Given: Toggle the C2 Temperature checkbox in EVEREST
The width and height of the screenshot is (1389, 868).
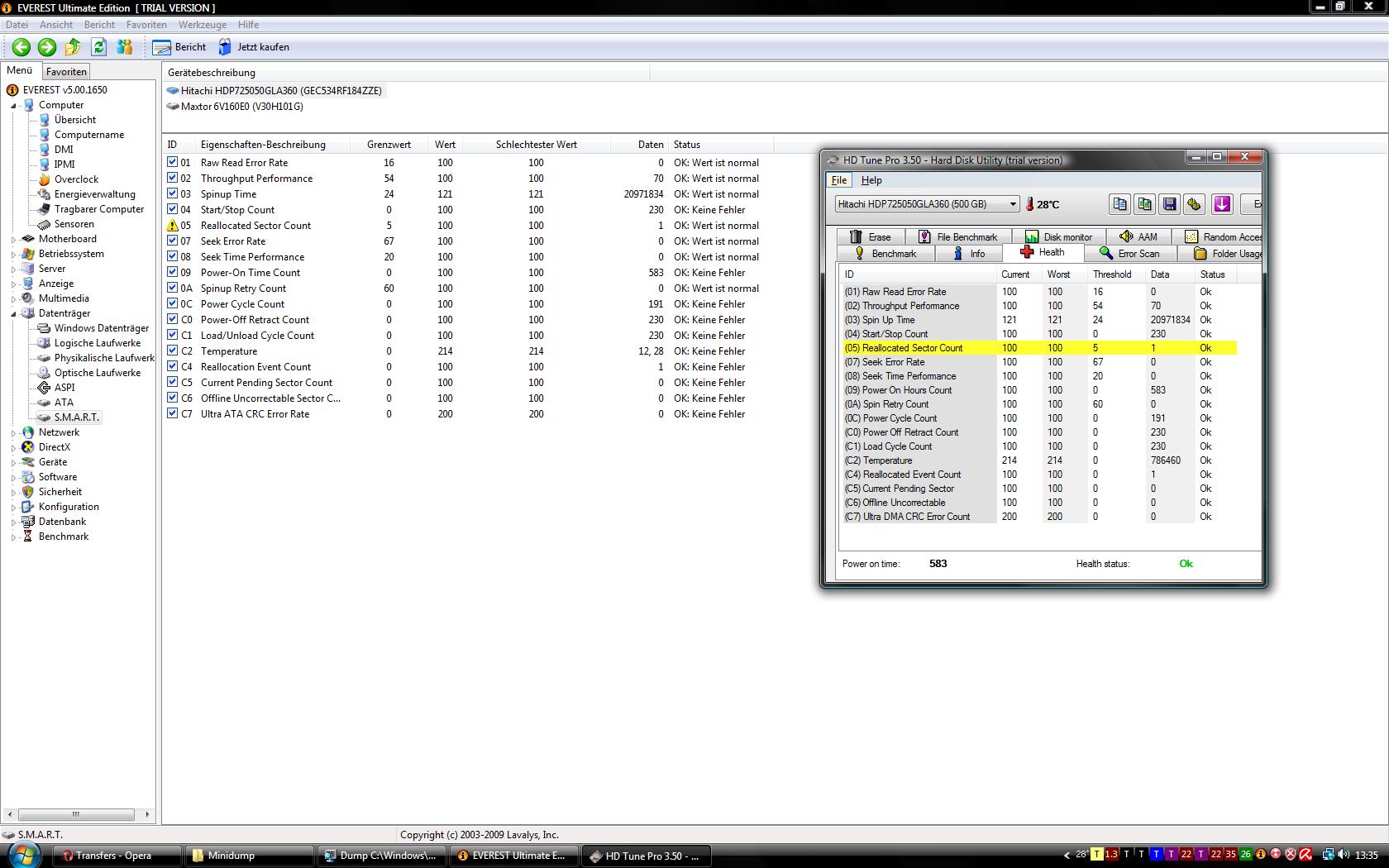Looking at the screenshot, I should coord(173,351).
